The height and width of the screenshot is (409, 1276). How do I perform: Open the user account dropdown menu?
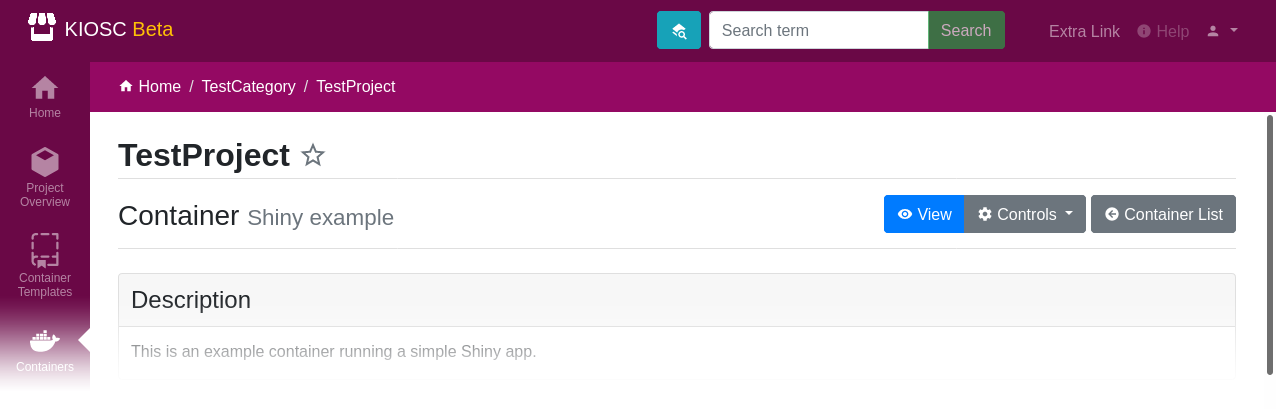1222,31
